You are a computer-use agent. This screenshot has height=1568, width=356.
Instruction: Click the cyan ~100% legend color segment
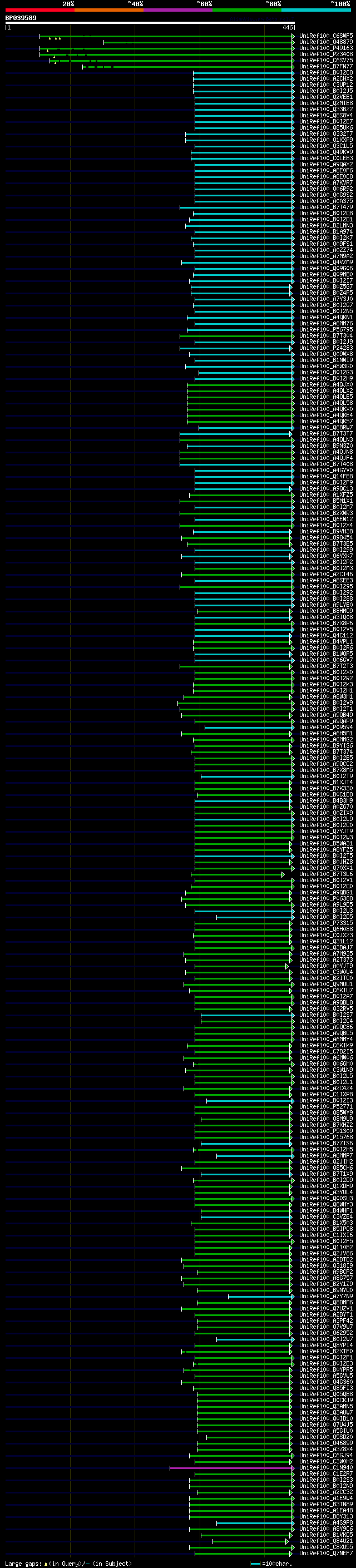[316, 10]
